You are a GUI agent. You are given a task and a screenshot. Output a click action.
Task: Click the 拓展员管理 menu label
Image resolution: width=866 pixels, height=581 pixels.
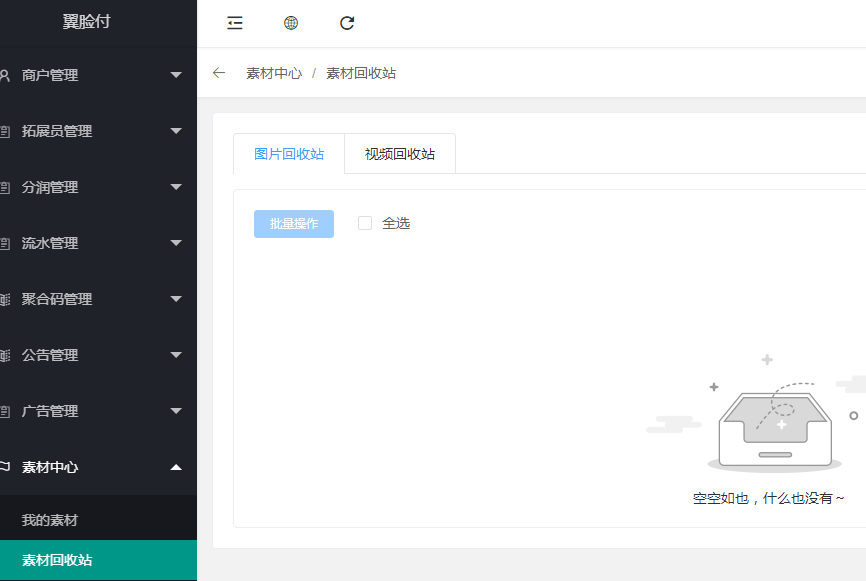pyautogui.click(x=57, y=131)
